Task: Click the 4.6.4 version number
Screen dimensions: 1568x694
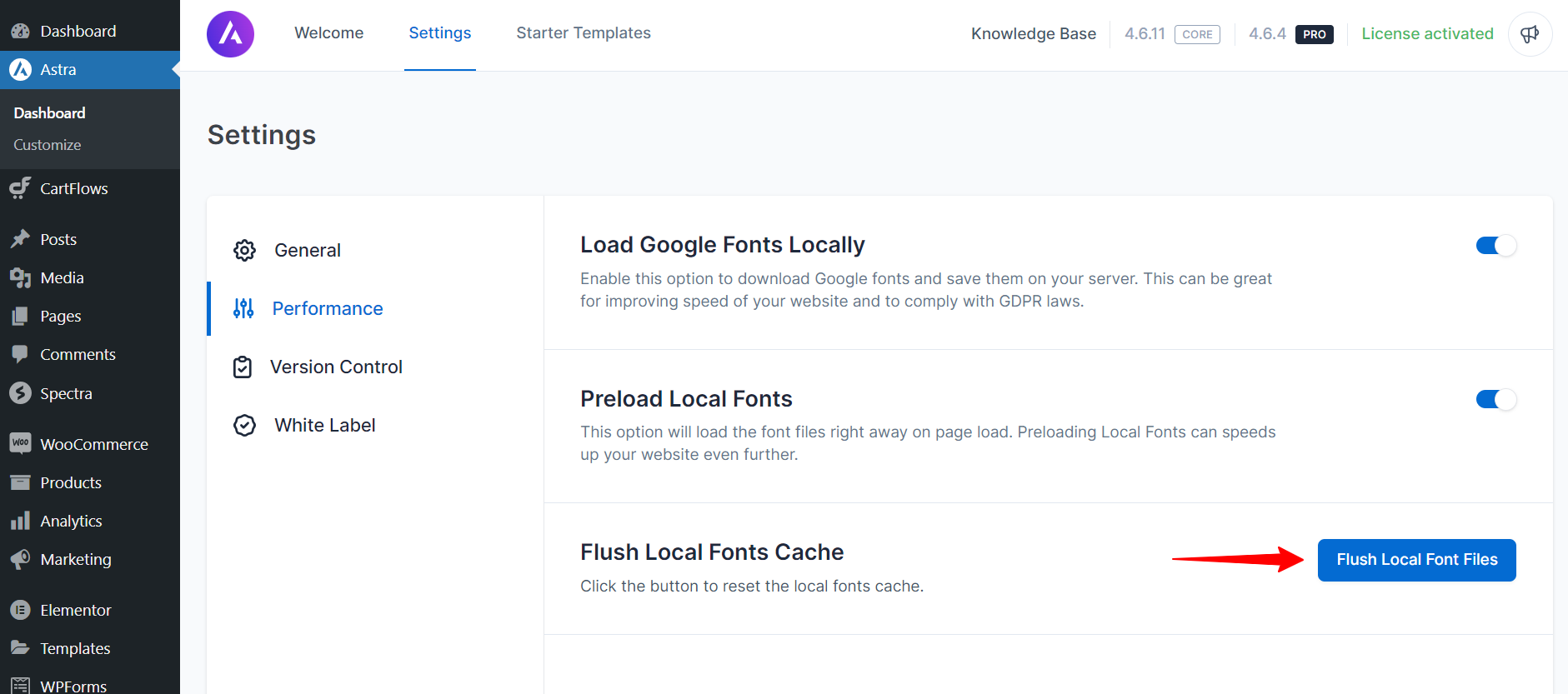Action: coord(1267,34)
